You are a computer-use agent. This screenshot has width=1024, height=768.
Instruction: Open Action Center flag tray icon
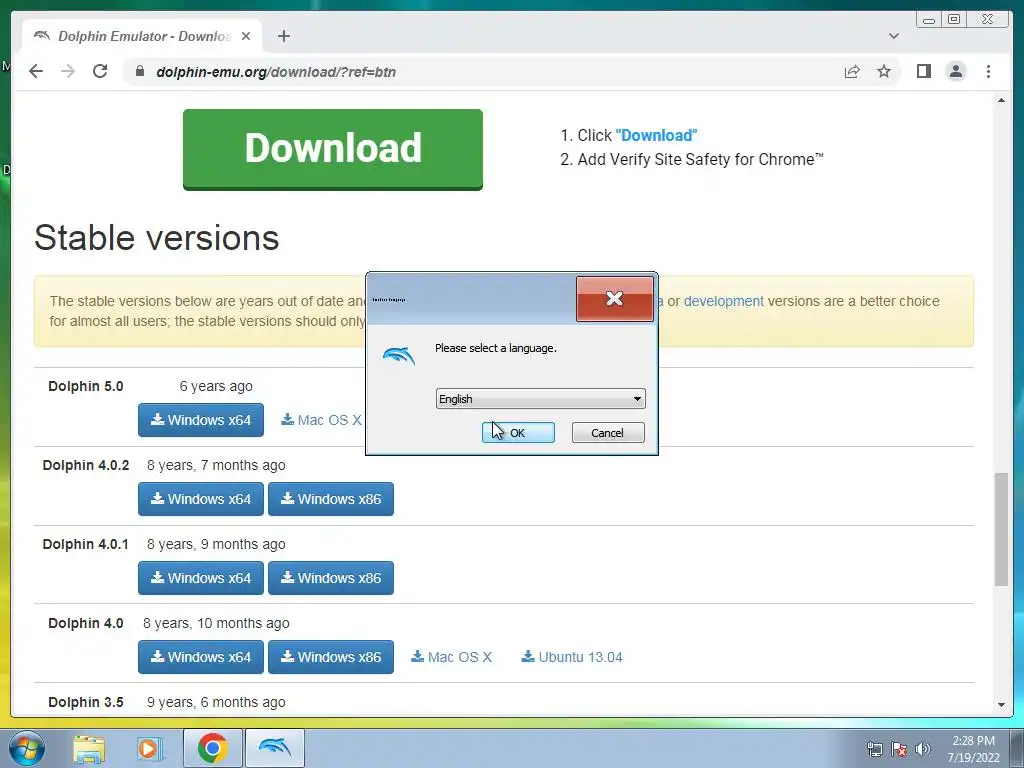click(899, 748)
